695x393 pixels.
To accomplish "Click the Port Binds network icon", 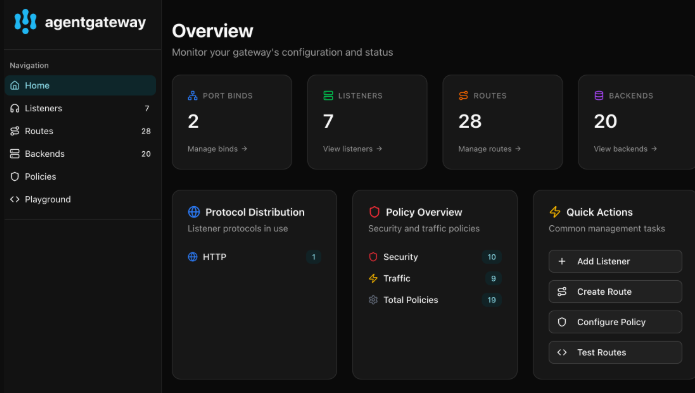I will click(x=192, y=96).
